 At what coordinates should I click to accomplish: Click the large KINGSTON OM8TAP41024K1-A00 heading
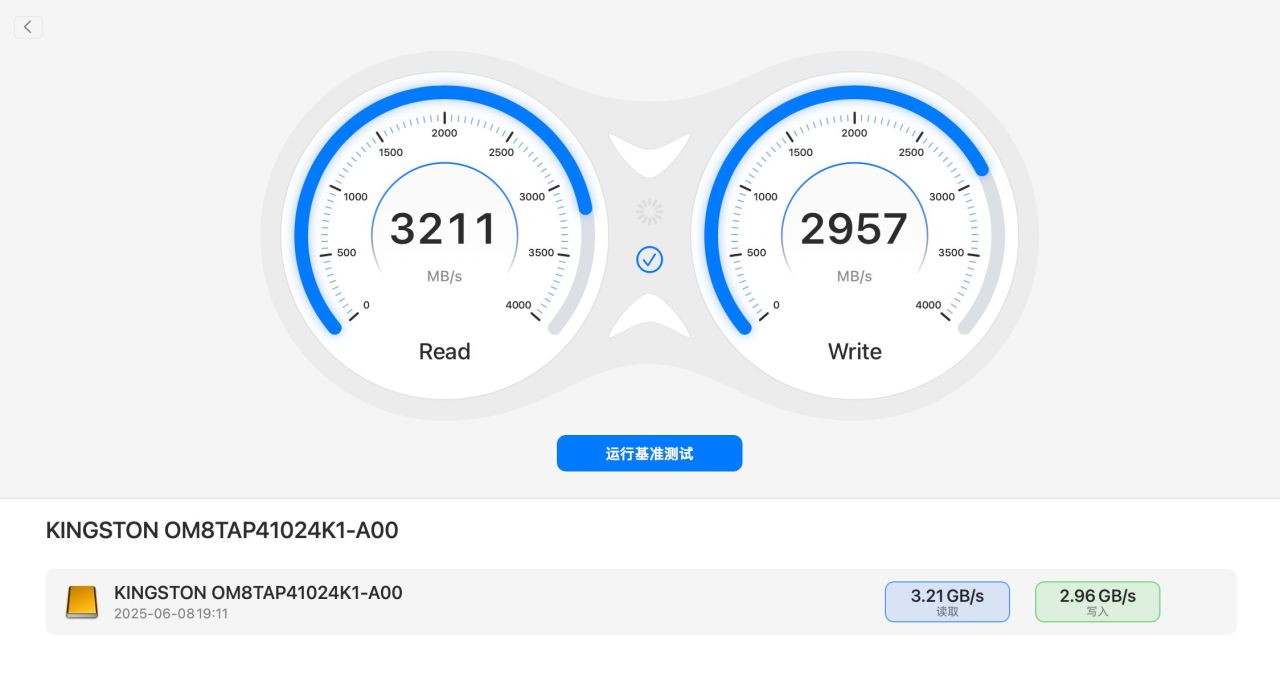tap(222, 530)
